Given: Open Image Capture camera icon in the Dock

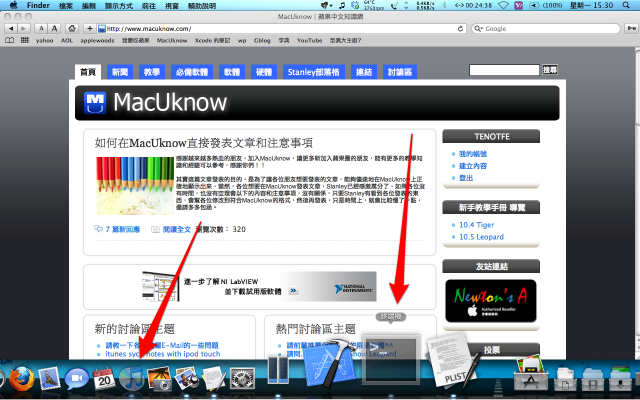Looking at the screenshot, I should point(159,379).
